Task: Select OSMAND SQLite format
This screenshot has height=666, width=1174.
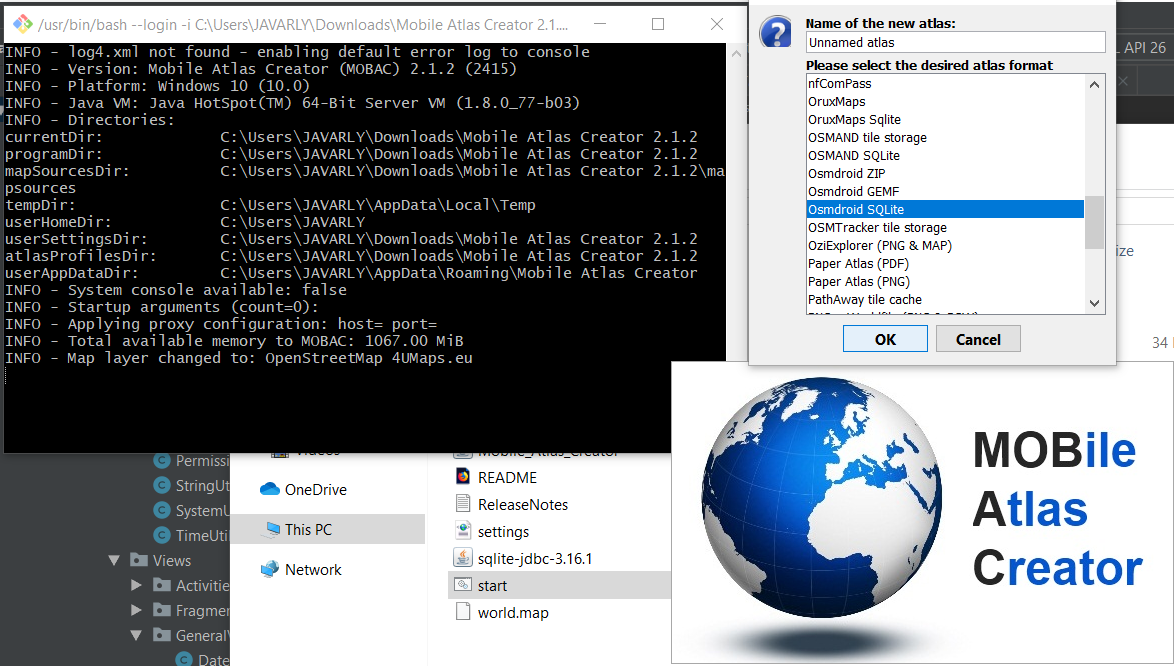Action: pos(945,156)
